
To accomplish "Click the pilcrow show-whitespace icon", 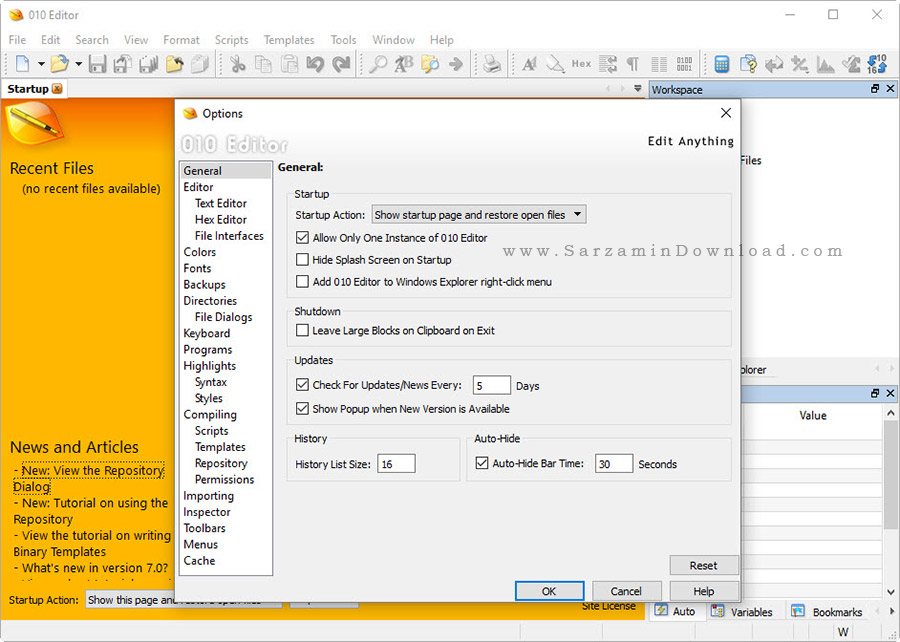I will [x=633, y=64].
